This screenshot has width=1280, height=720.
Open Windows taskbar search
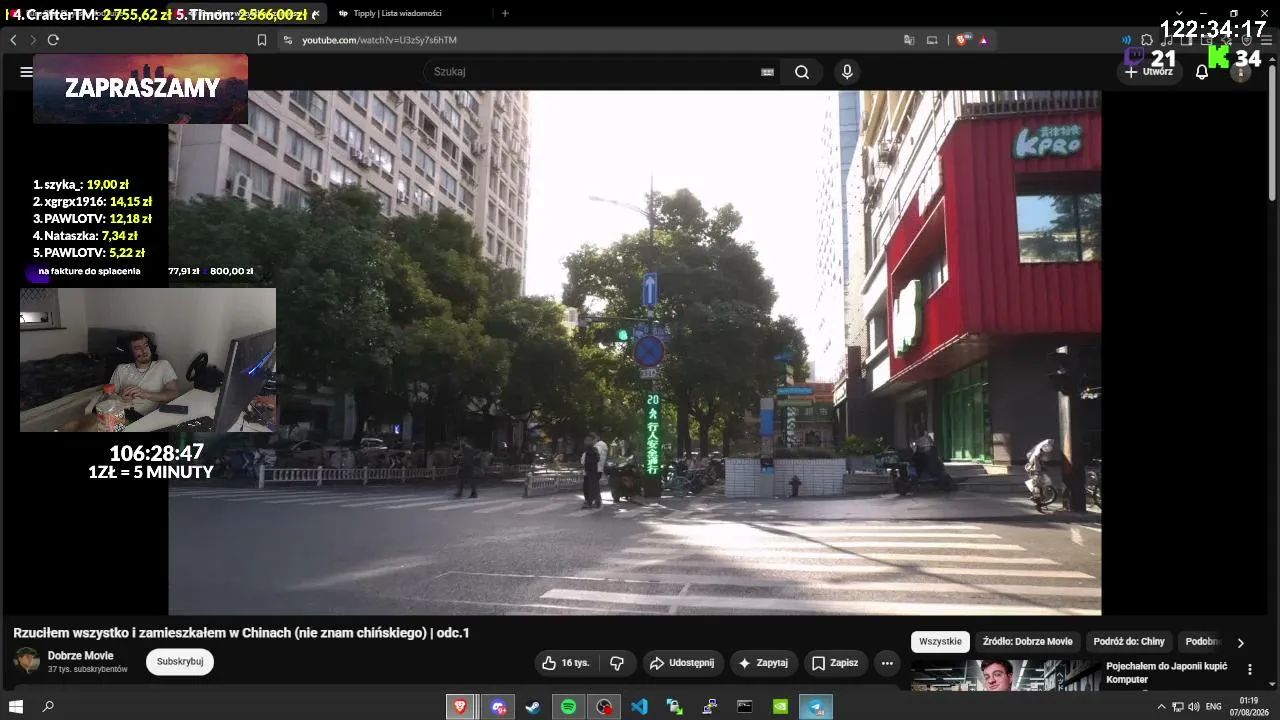48,707
